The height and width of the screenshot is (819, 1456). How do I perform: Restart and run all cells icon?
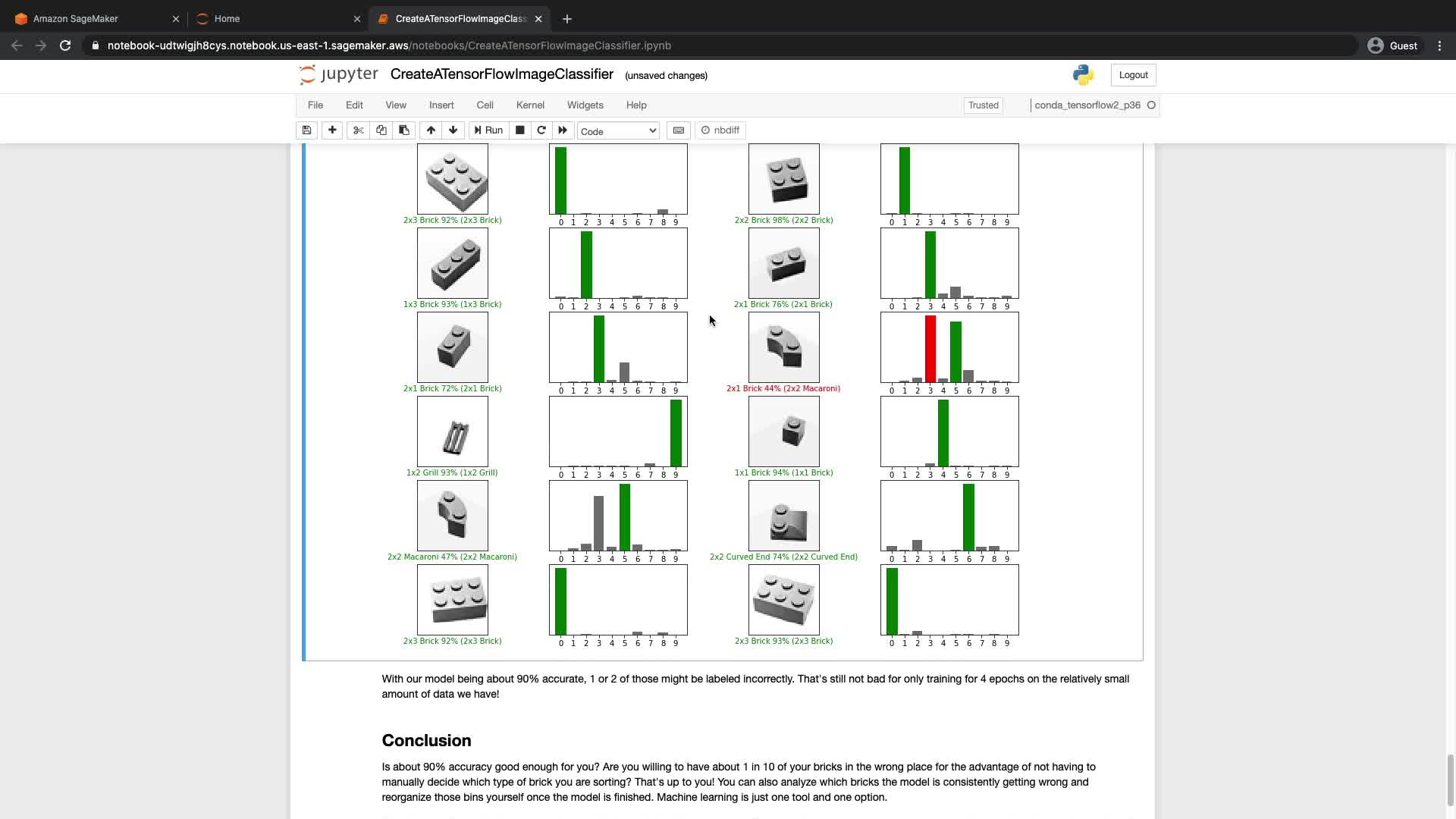click(563, 130)
